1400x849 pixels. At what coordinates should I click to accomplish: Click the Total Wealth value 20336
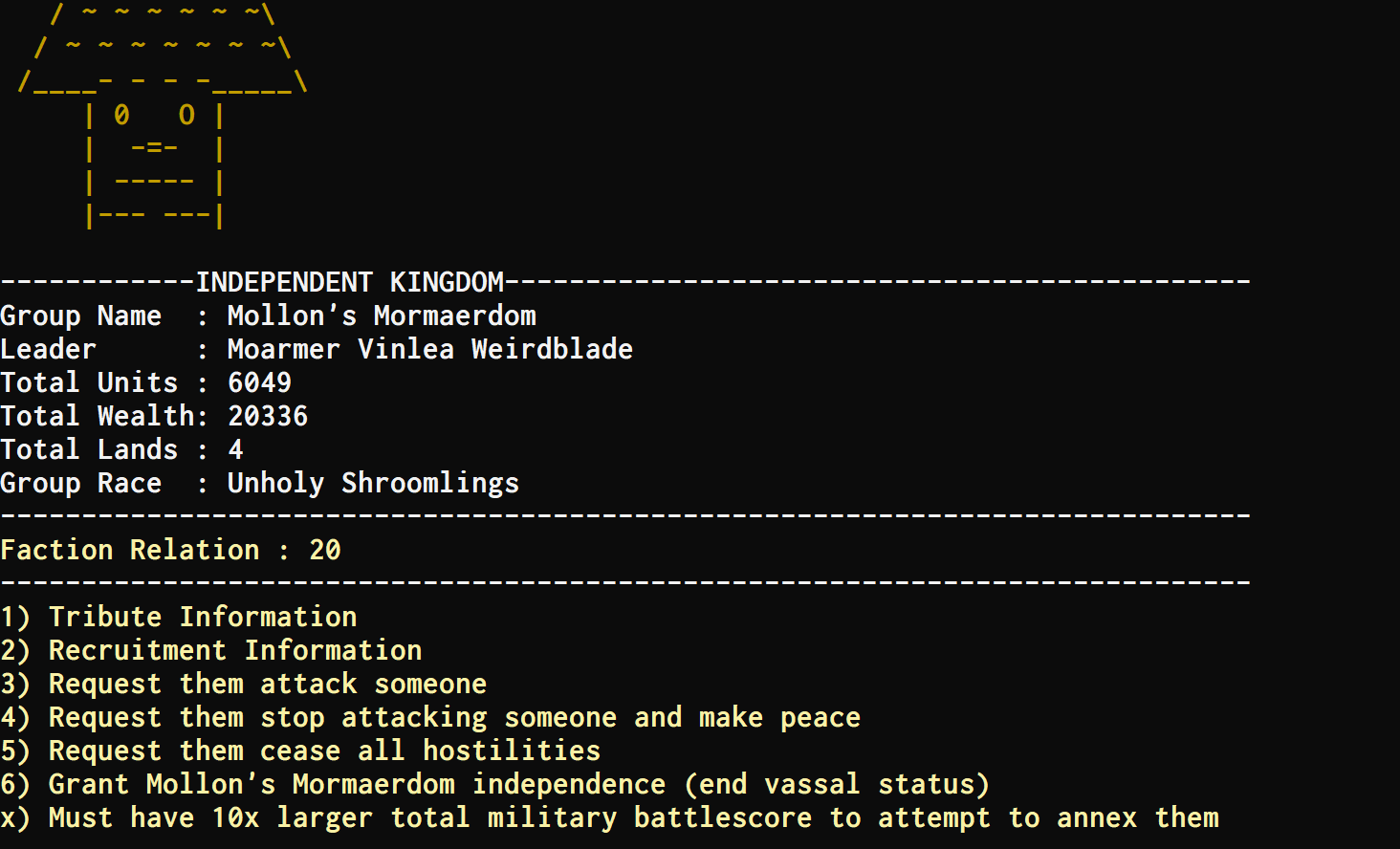point(268,417)
